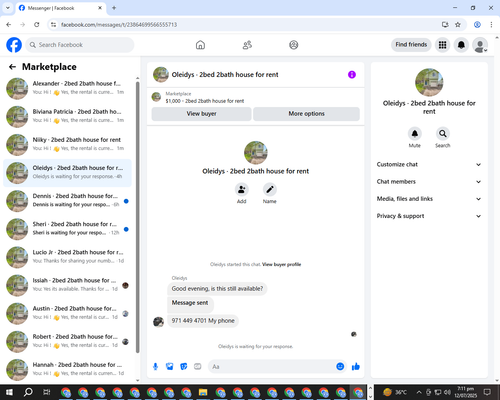Open File Explorer on taskbar
500x400 pixels.
pos(203,392)
